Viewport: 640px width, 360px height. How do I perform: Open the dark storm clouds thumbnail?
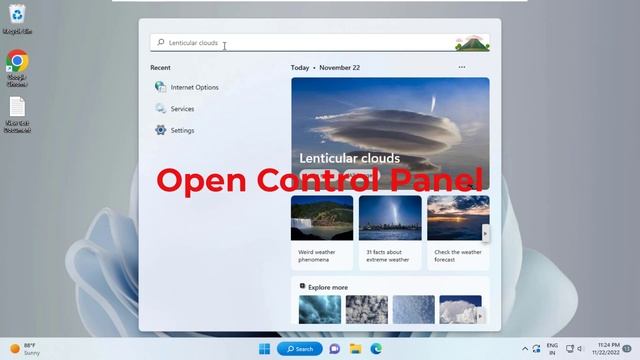tap(320, 310)
